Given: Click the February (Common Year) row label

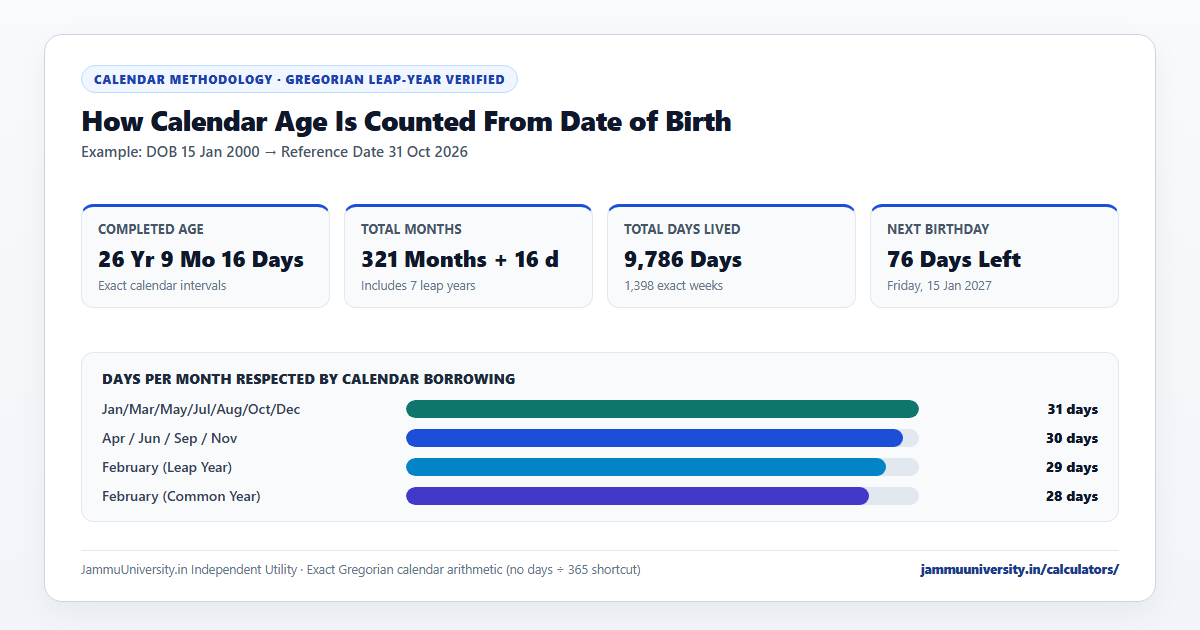Looking at the screenshot, I should (x=181, y=496).
